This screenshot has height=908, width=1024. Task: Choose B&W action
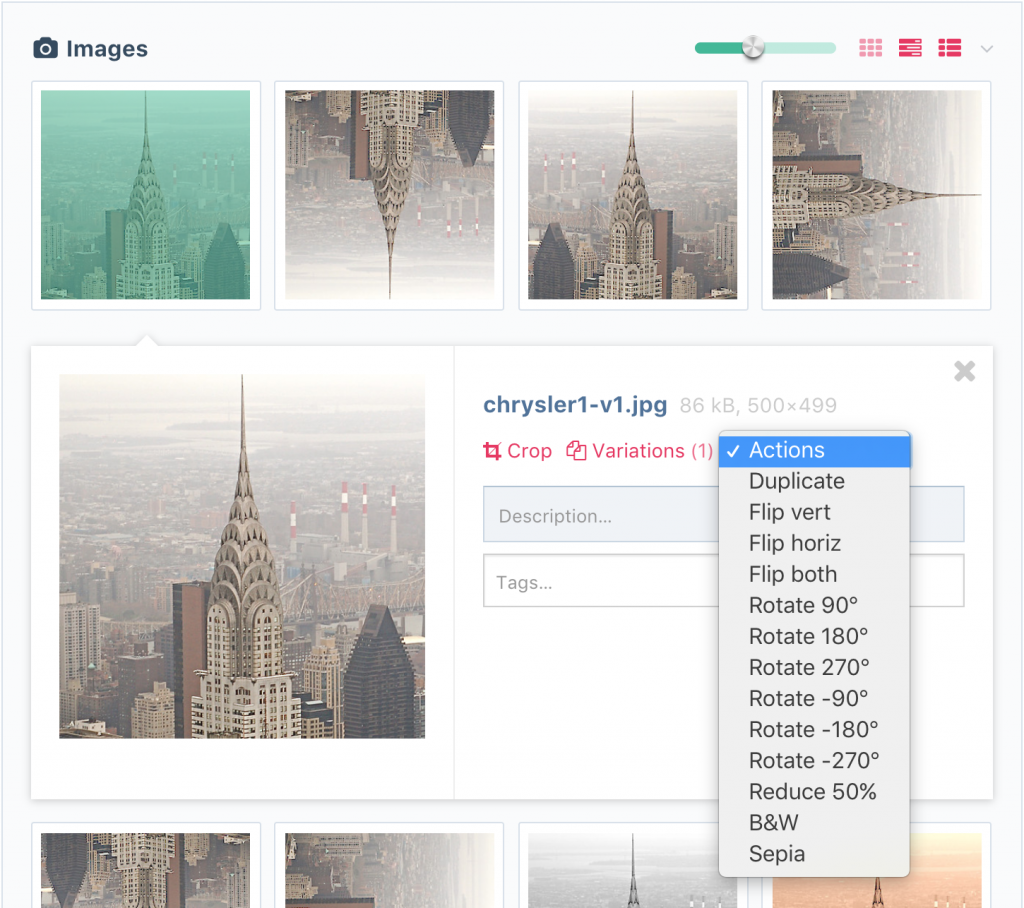814,822
